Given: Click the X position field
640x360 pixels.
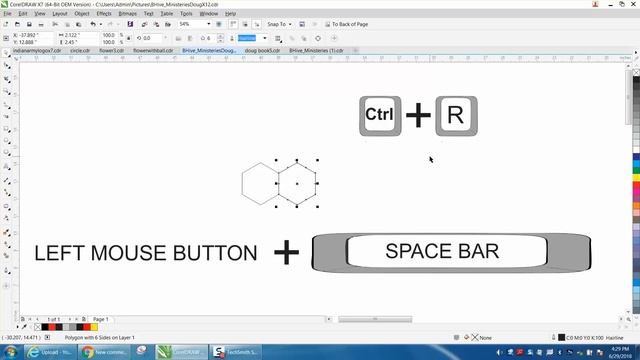Looking at the screenshot, I should coord(33,35).
